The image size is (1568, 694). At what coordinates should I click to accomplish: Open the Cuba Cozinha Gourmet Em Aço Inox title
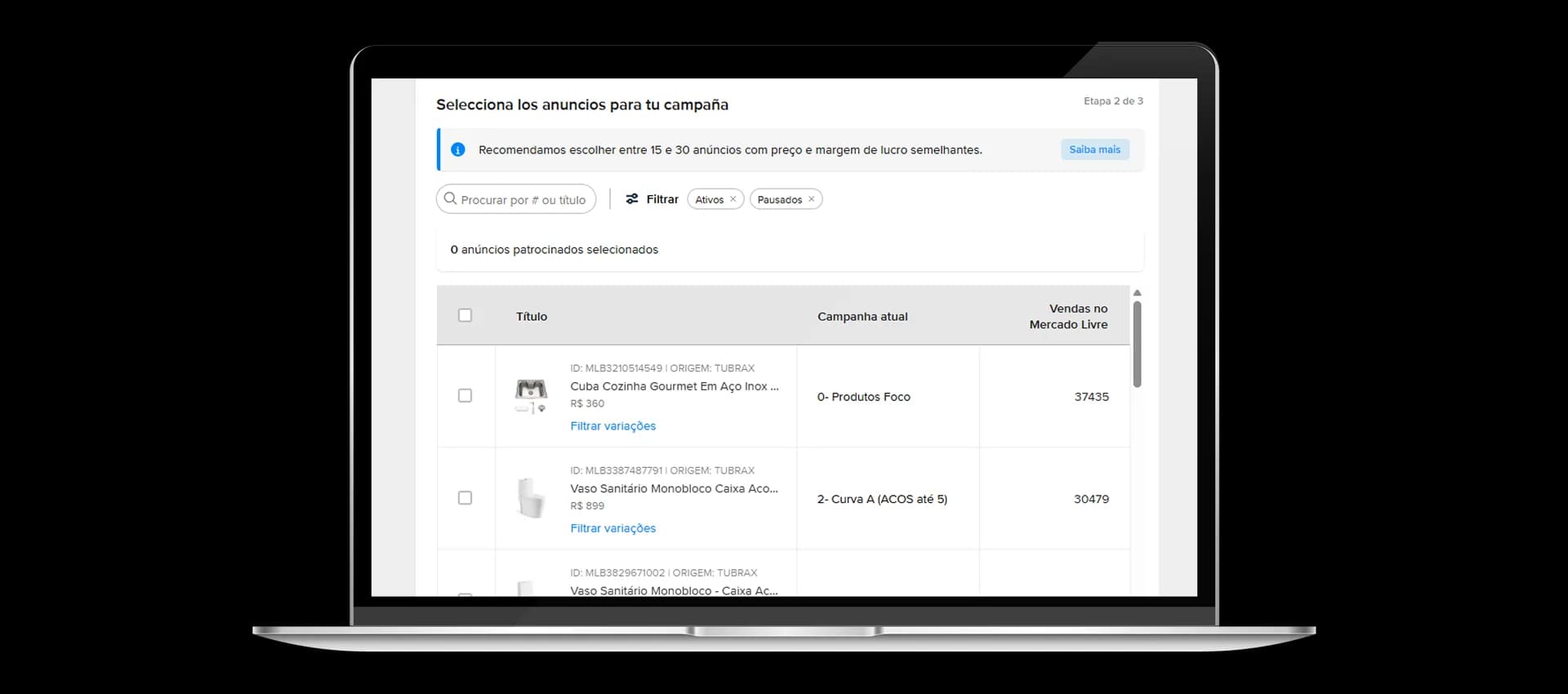675,386
